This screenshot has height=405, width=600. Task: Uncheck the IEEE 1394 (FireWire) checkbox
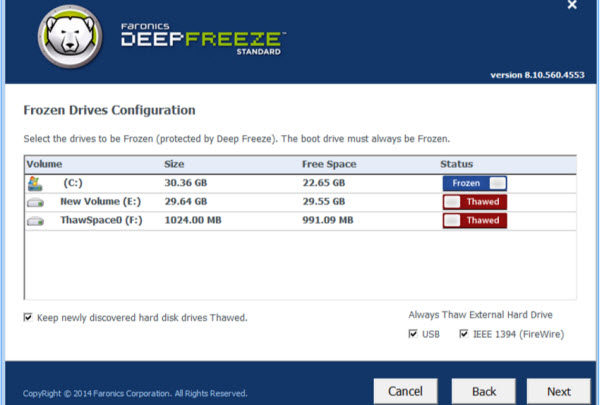(x=463, y=334)
